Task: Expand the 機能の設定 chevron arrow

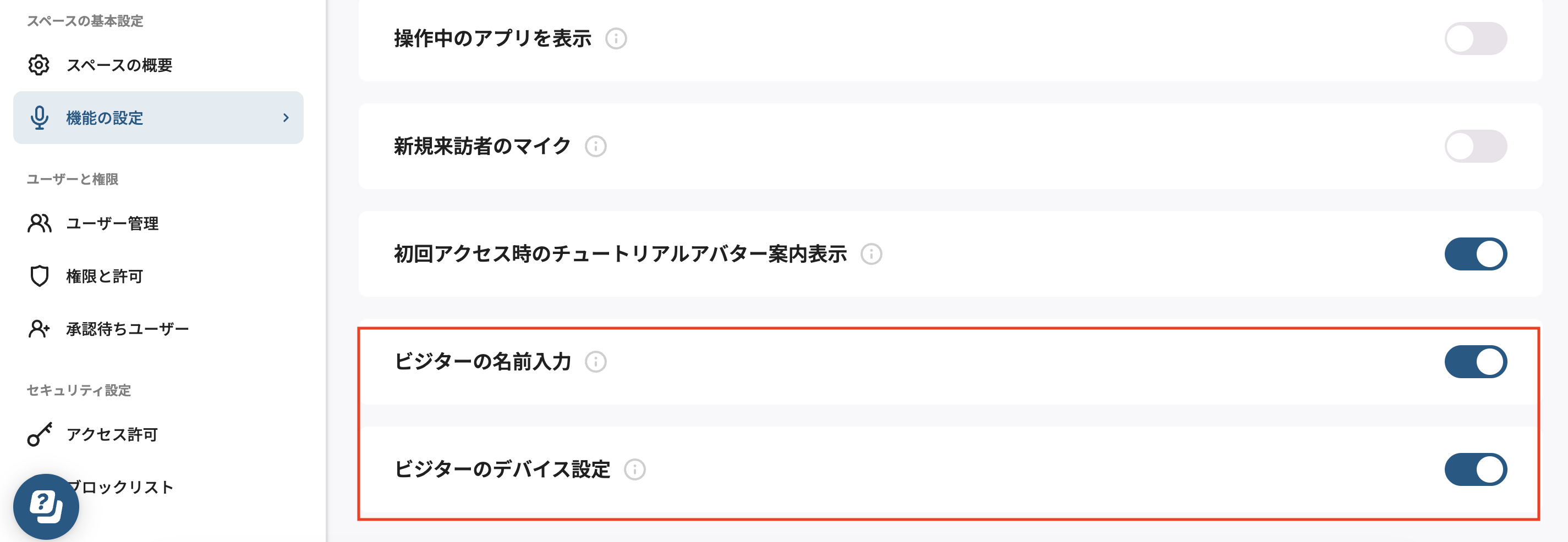Action: pos(286,118)
